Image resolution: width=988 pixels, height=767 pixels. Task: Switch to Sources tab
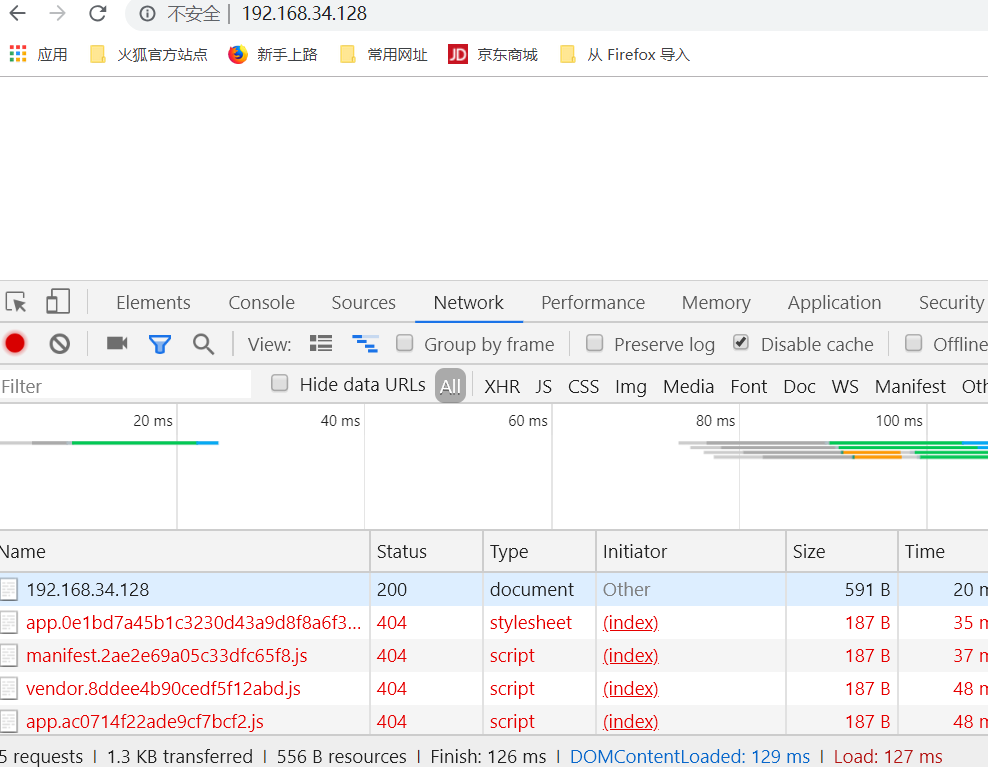point(364,303)
